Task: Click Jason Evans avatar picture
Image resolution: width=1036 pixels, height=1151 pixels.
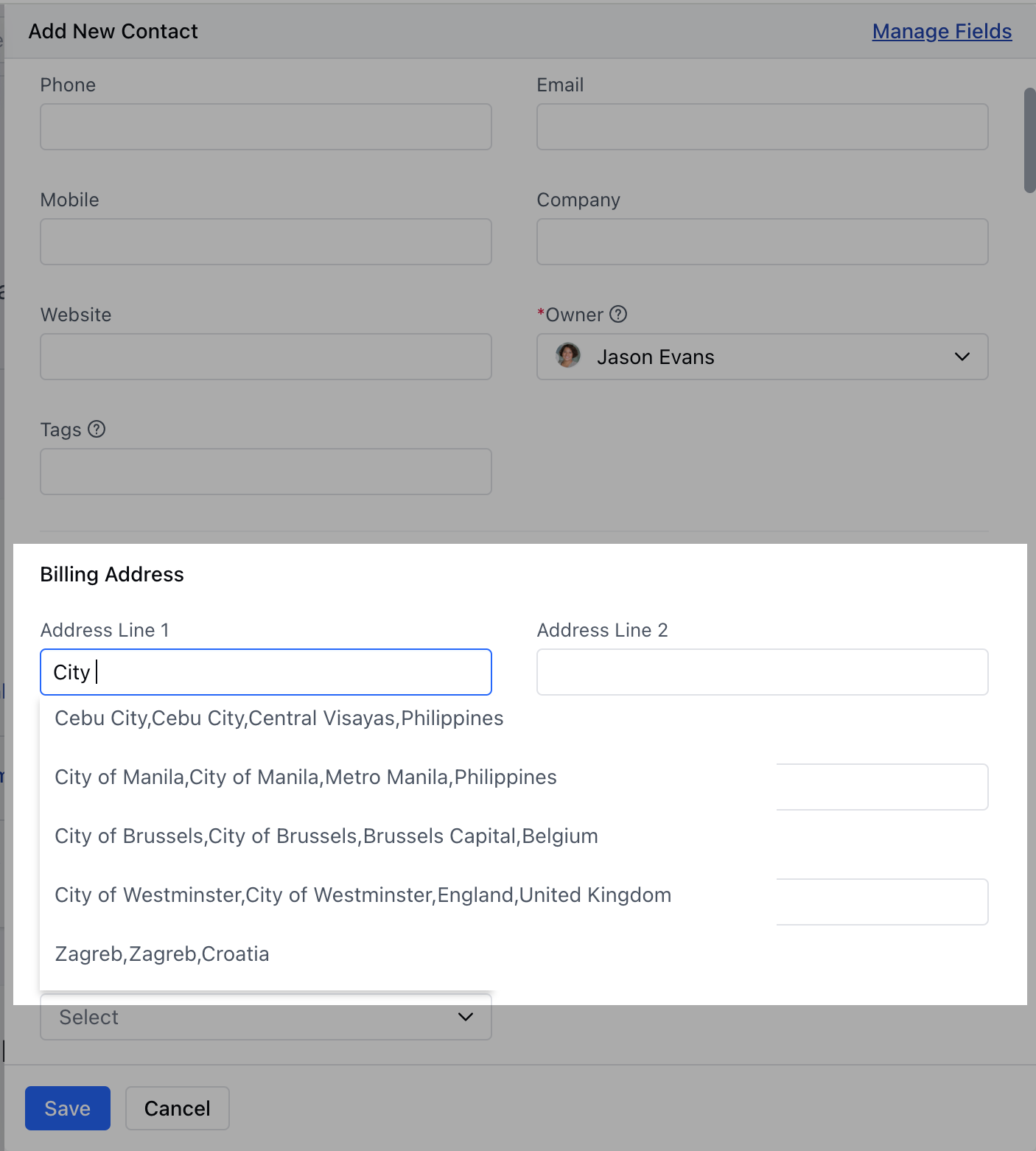Action: point(568,356)
